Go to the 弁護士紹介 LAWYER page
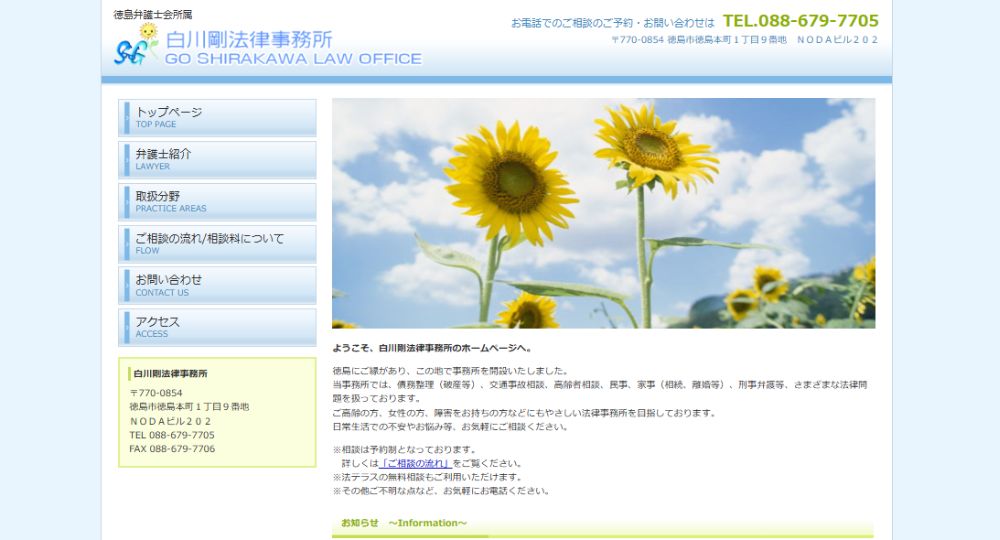This screenshot has height=540, width=1000. click(217, 159)
